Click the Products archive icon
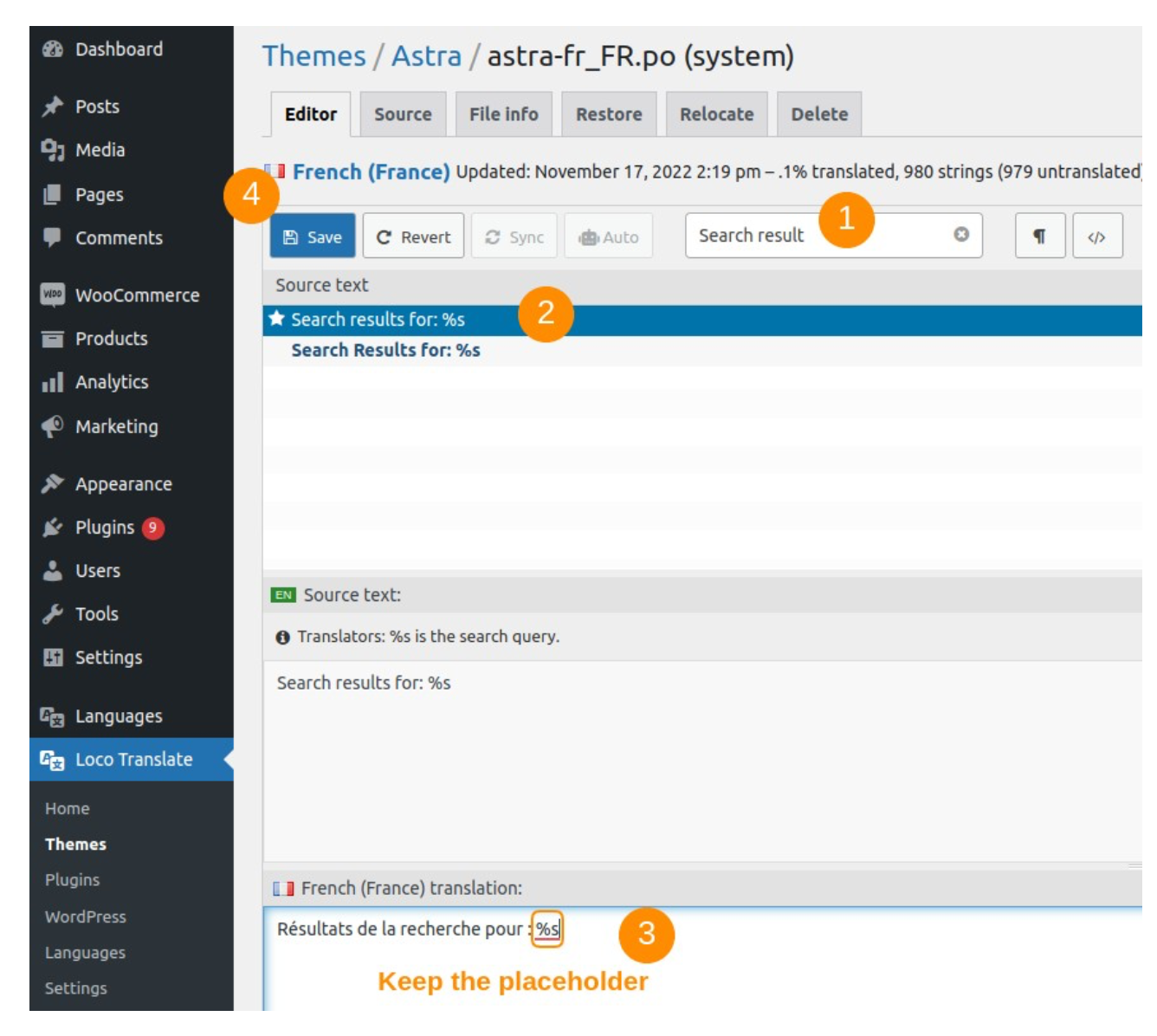 (53, 339)
